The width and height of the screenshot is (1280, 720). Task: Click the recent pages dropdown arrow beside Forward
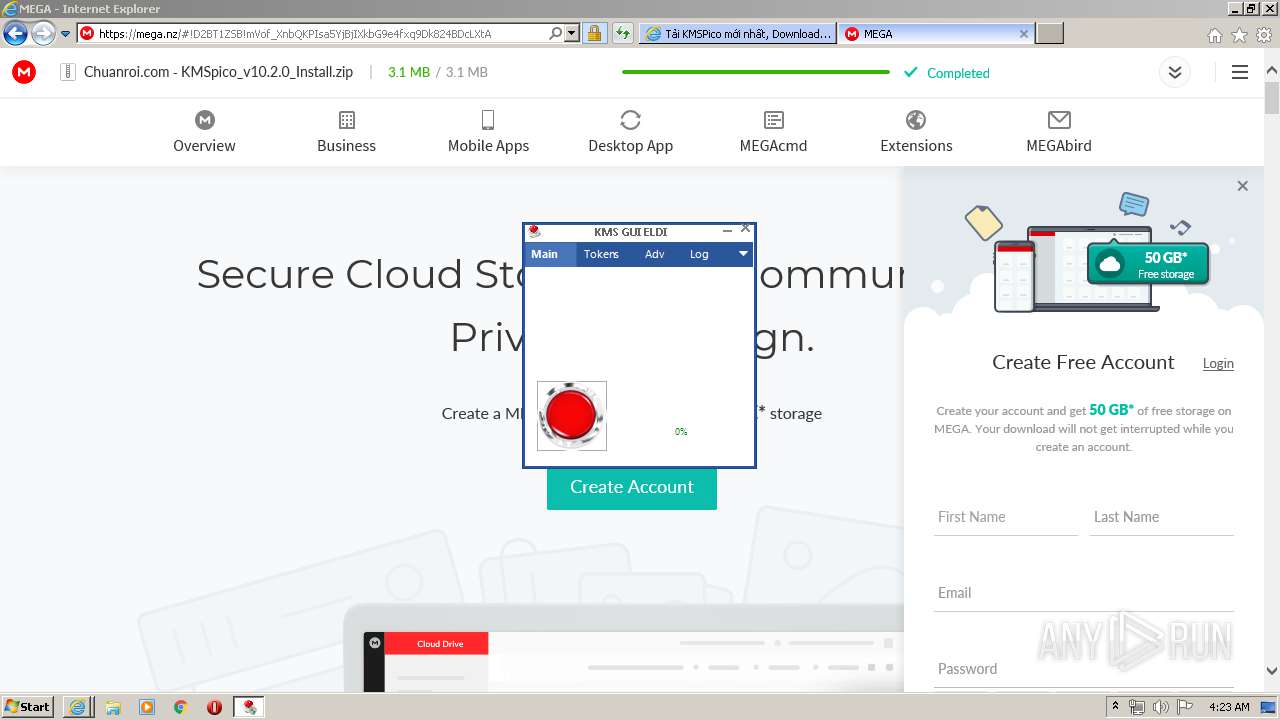point(66,33)
